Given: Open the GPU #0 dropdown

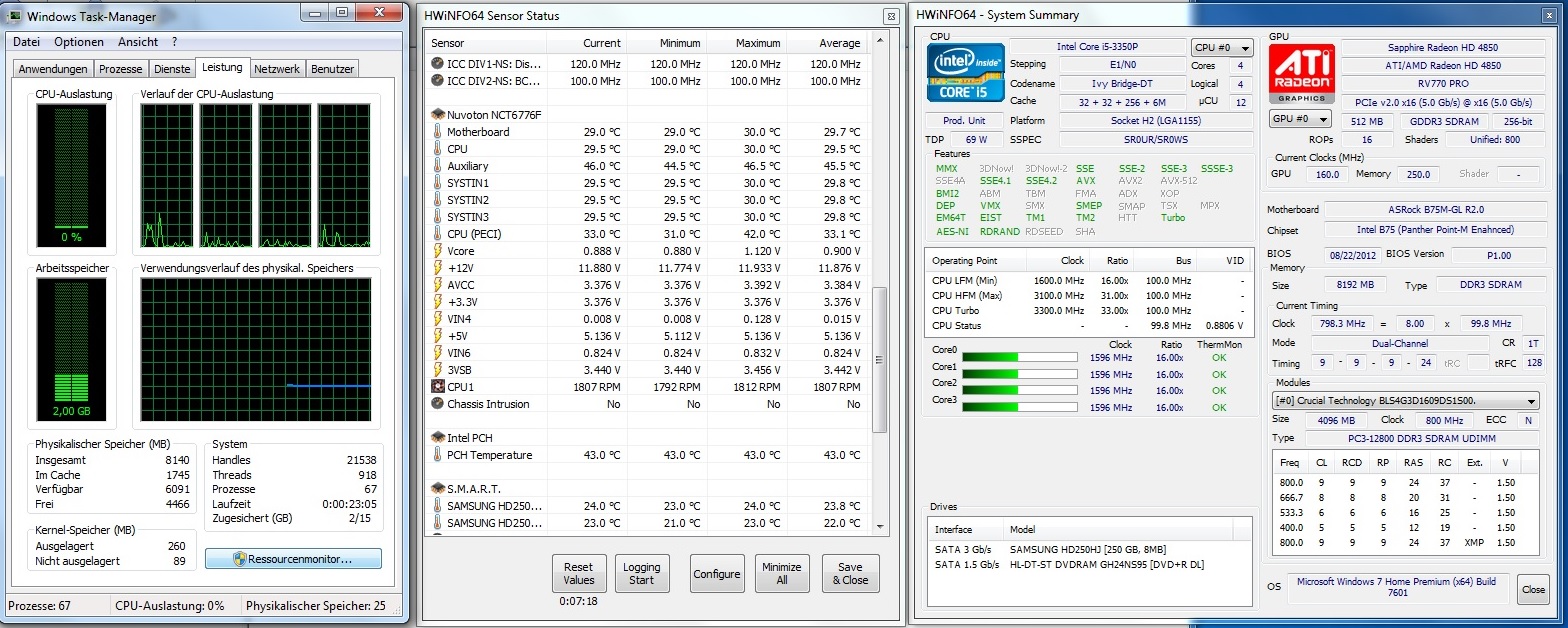Looking at the screenshot, I should (1298, 119).
